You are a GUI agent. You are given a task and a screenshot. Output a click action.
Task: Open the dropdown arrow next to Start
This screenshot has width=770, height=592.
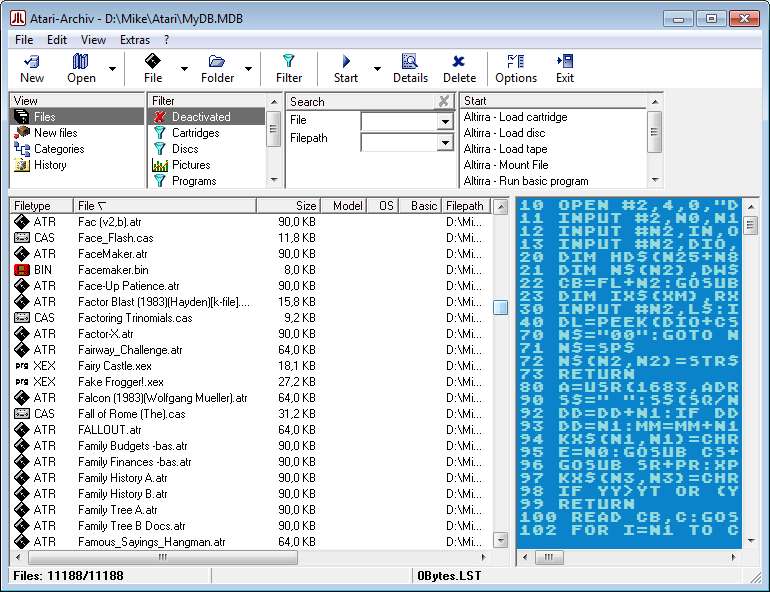pyautogui.click(x=377, y=69)
